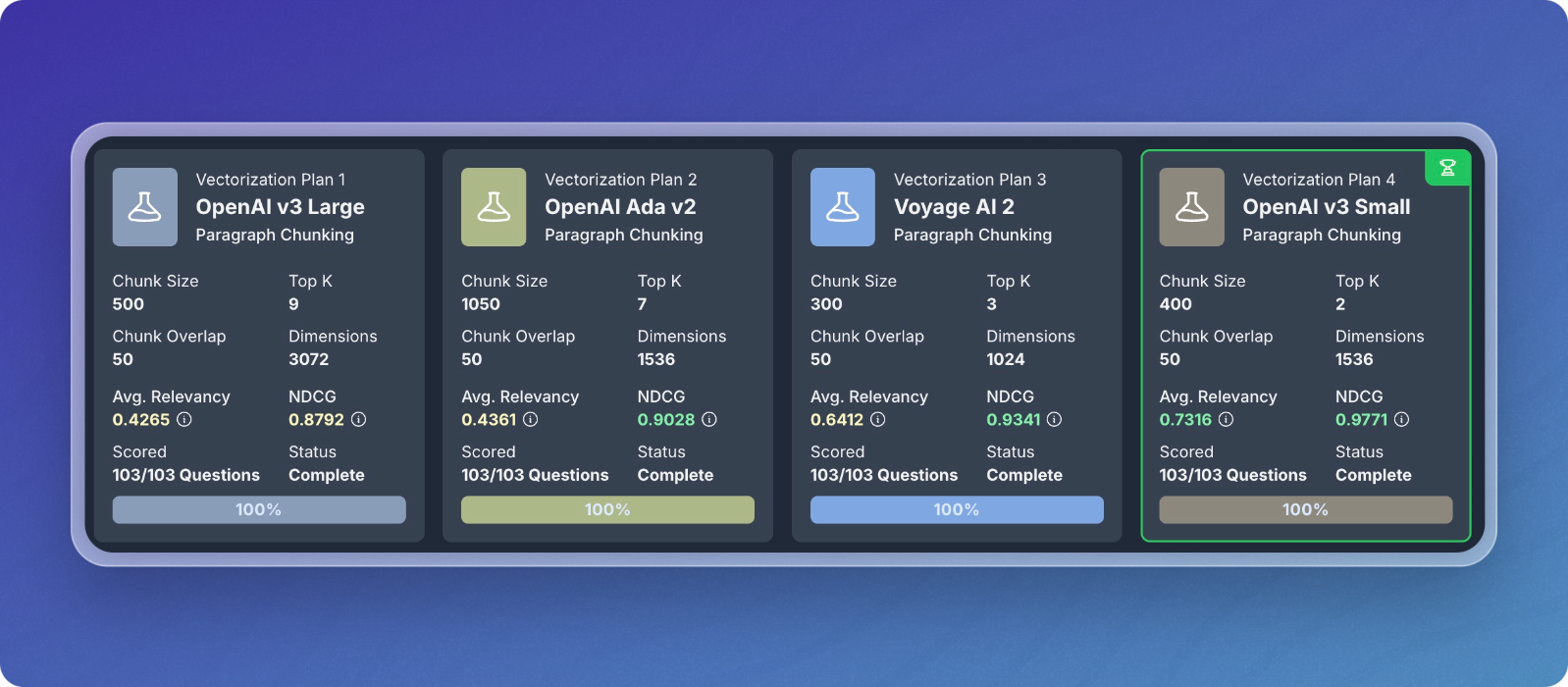Screen dimensions: 1568x687
Task: Click the 100% progress bar of Plan 4
Action: click(1306, 509)
